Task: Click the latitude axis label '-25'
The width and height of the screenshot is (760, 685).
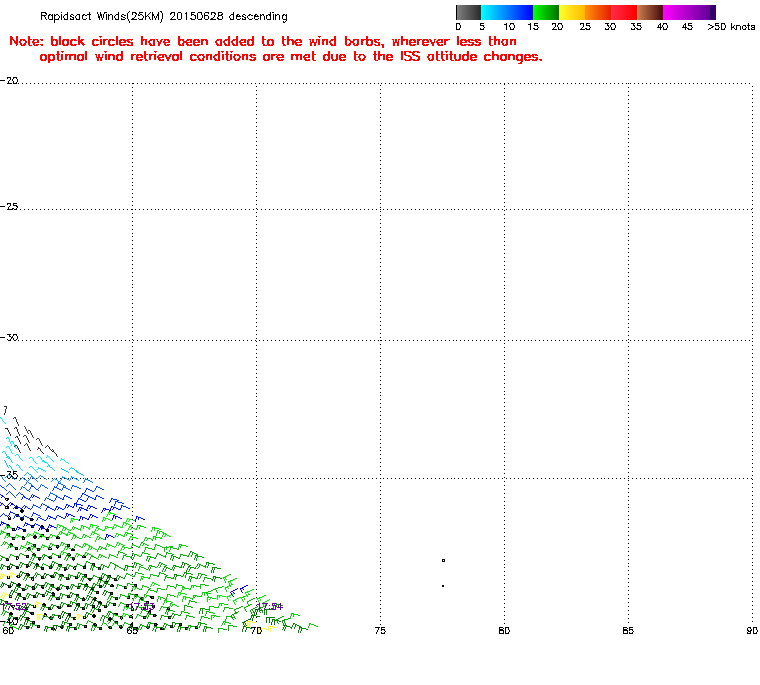Action: click(x=9, y=207)
